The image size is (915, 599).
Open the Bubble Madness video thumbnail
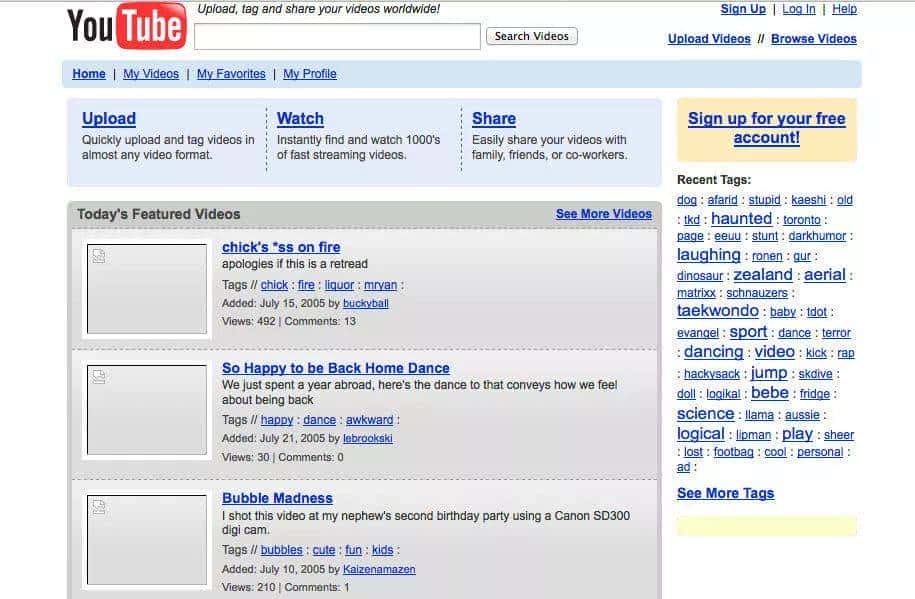(146, 540)
